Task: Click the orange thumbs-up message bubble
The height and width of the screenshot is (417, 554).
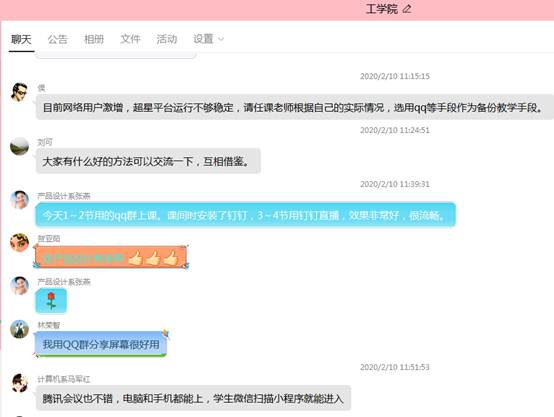Action: 111,258
